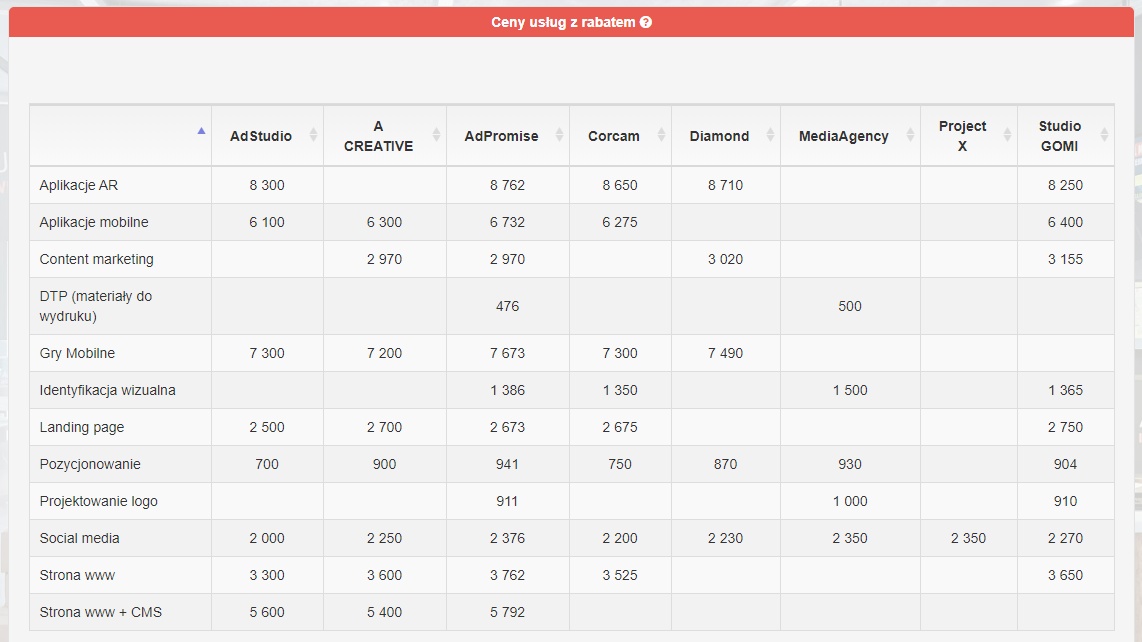Viewport: 1142px width, 642px height.
Task: Select the Aplikacje mobilne row label
Action: click(94, 222)
